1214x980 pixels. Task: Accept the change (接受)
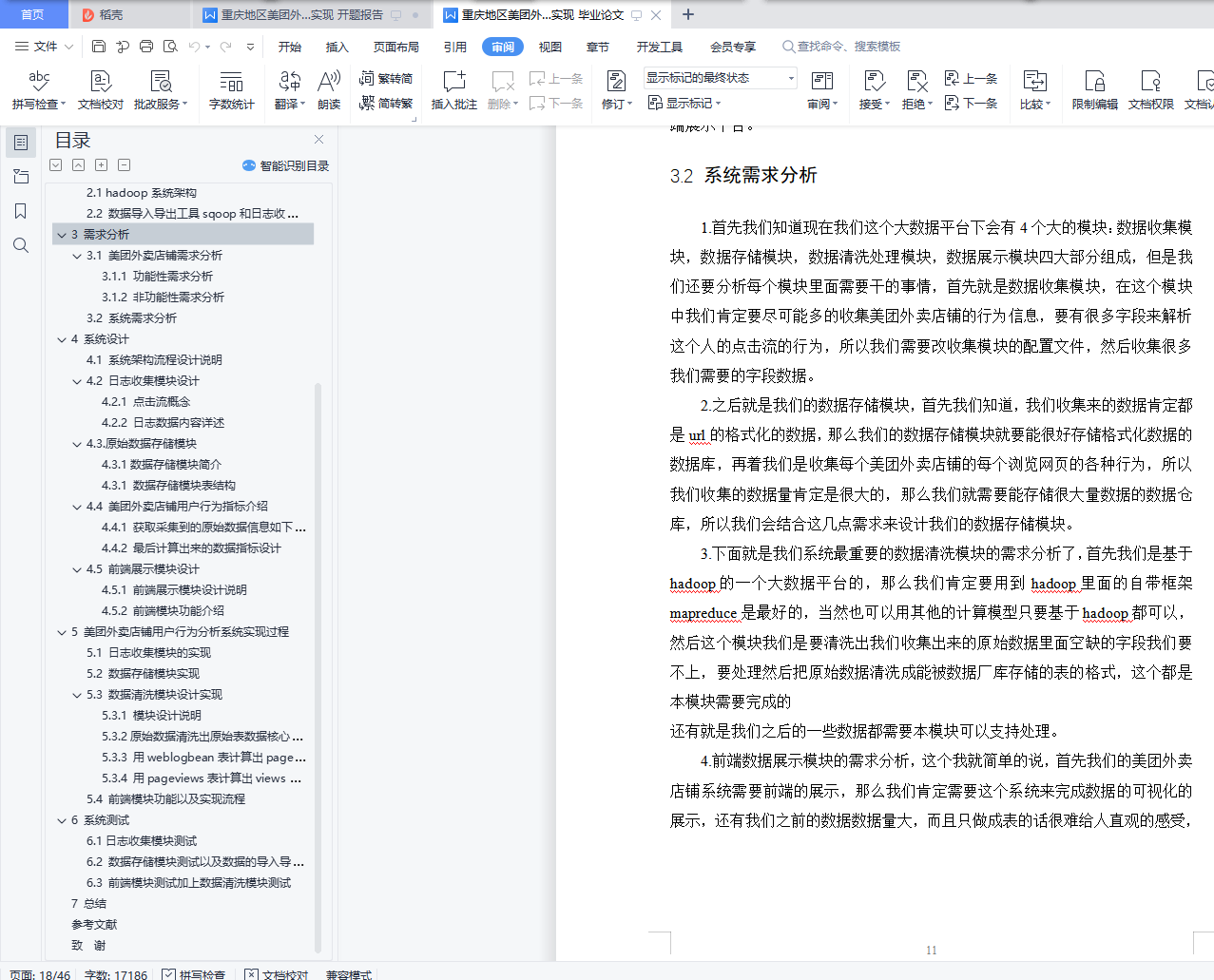coord(875,90)
